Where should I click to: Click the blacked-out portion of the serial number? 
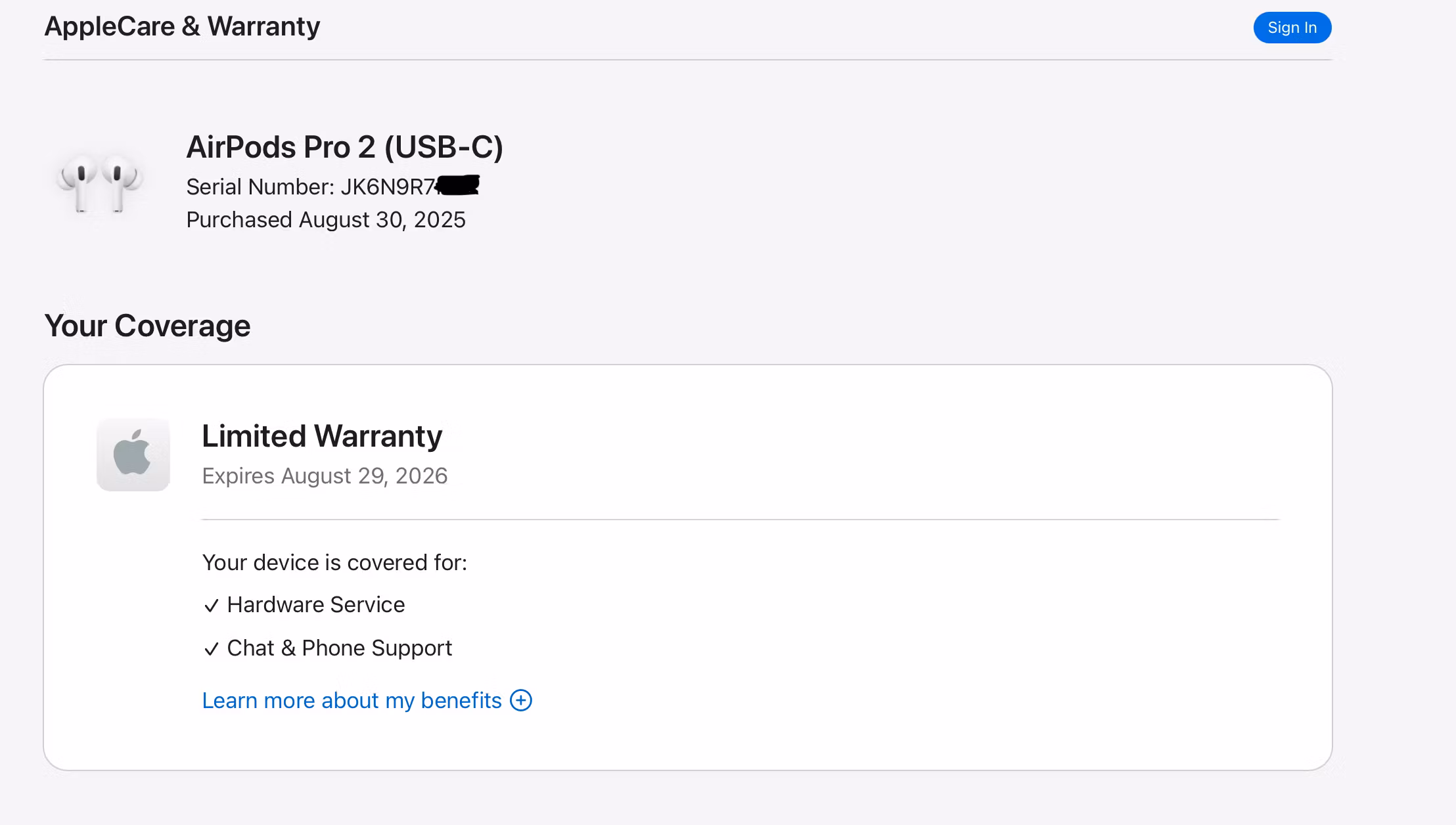click(x=459, y=185)
